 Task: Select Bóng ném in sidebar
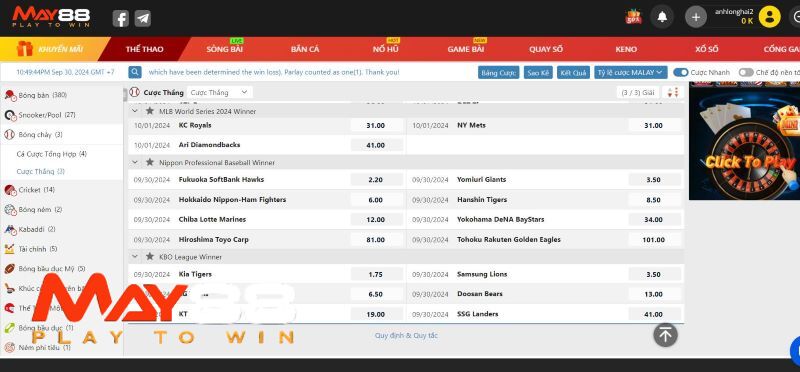click(61, 210)
